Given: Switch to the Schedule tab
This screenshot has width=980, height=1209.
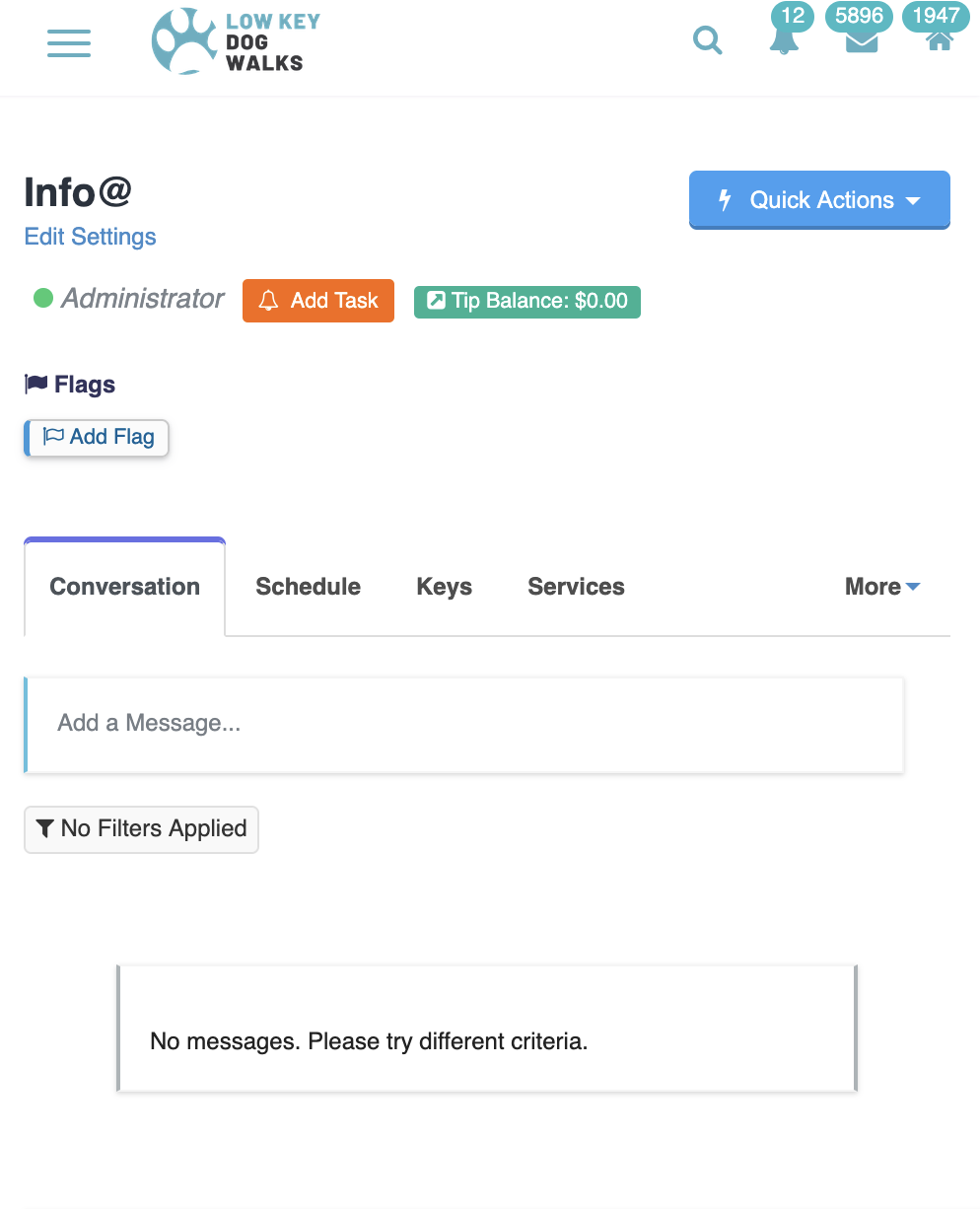Looking at the screenshot, I should 308,587.
